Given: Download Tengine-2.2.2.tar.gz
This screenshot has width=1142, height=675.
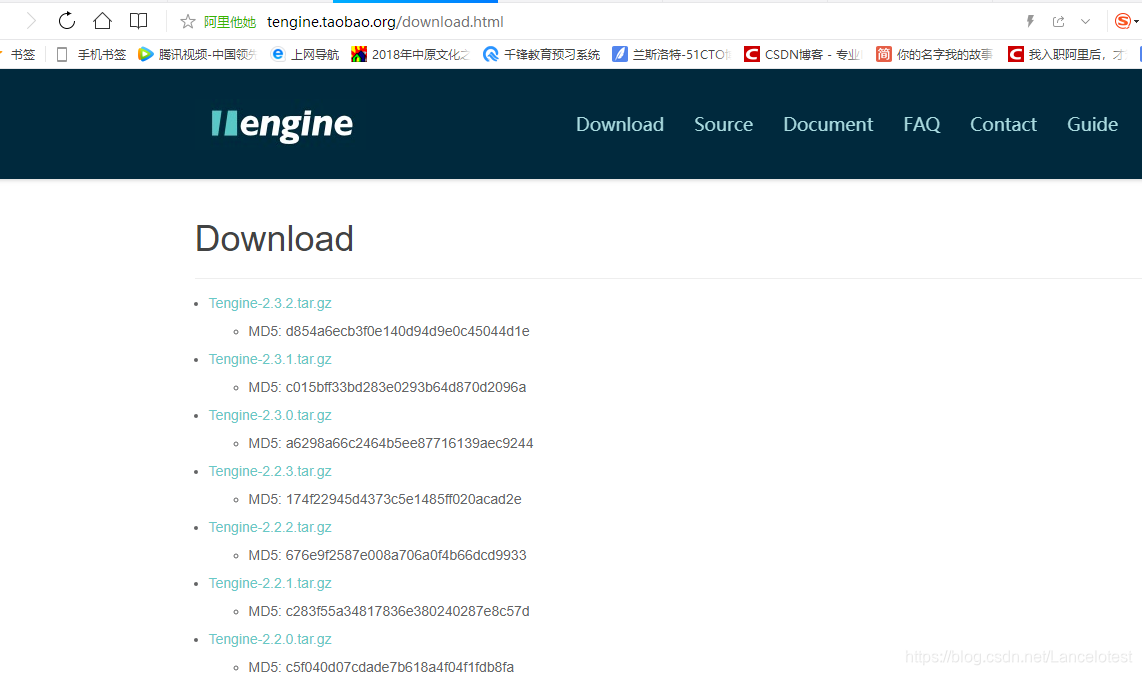Looking at the screenshot, I should pyautogui.click(x=269, y=527).
